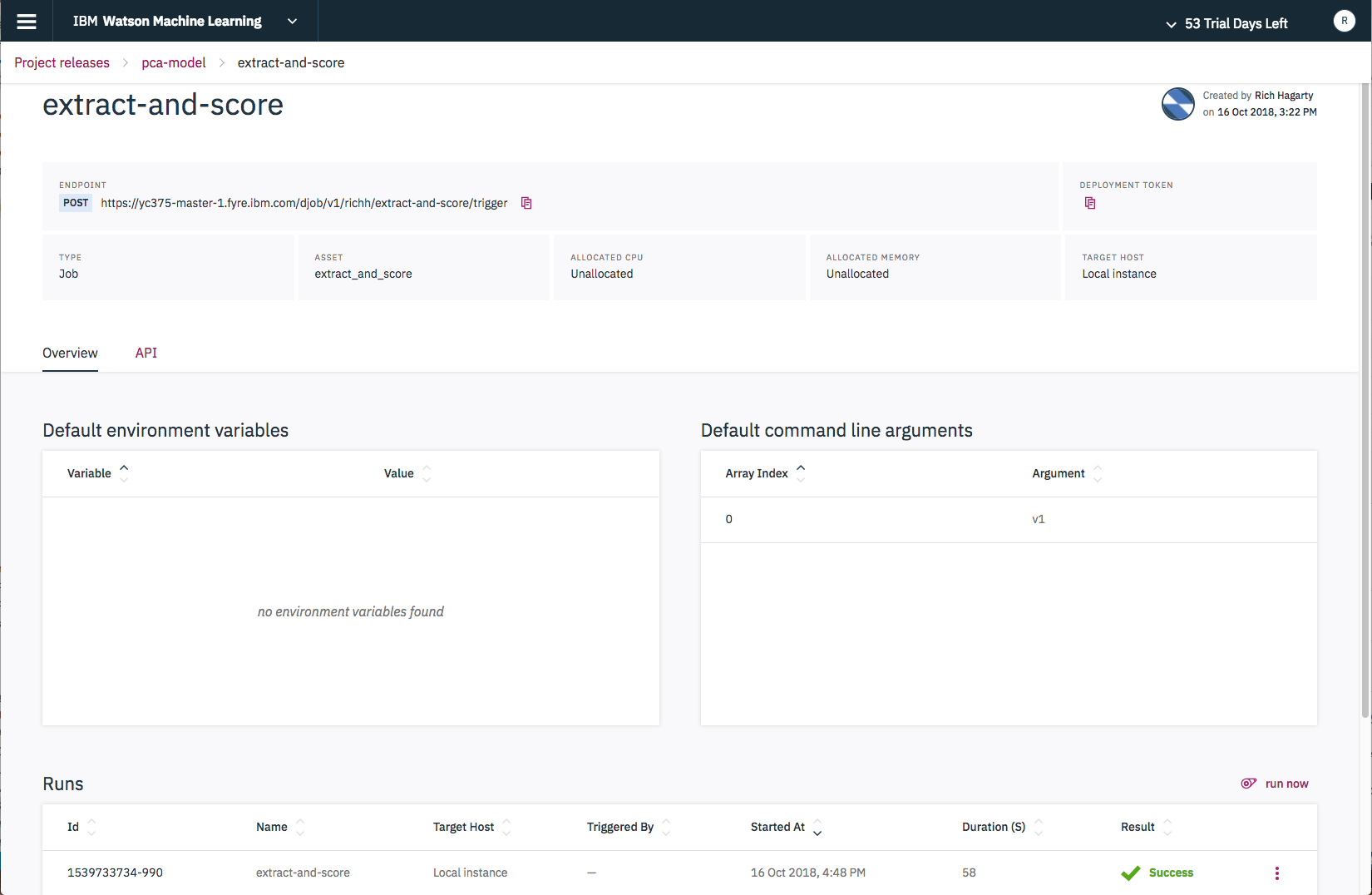
Task: Click the v1 argument value
Action: point(1039,519)
